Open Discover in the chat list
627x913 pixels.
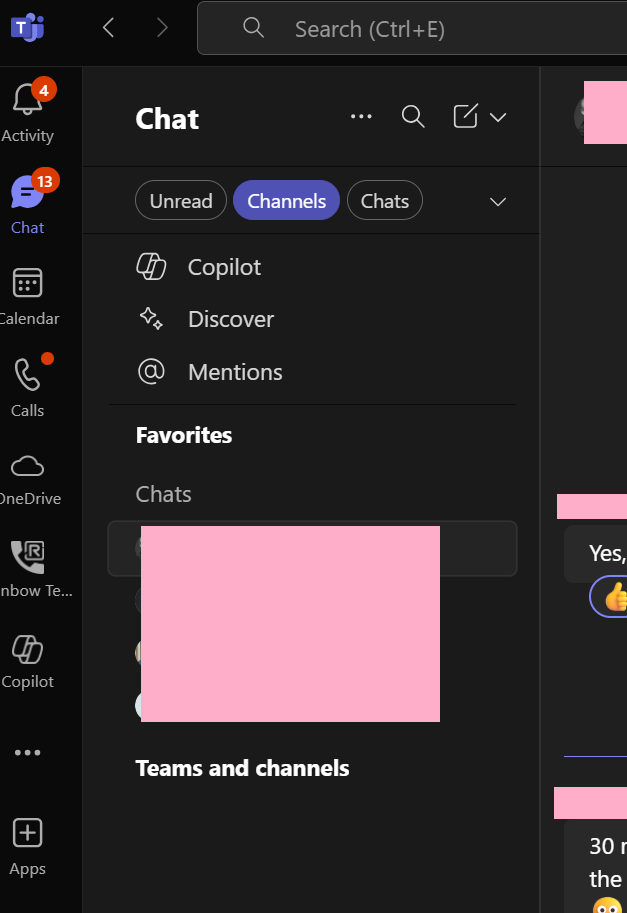[312, 319]
